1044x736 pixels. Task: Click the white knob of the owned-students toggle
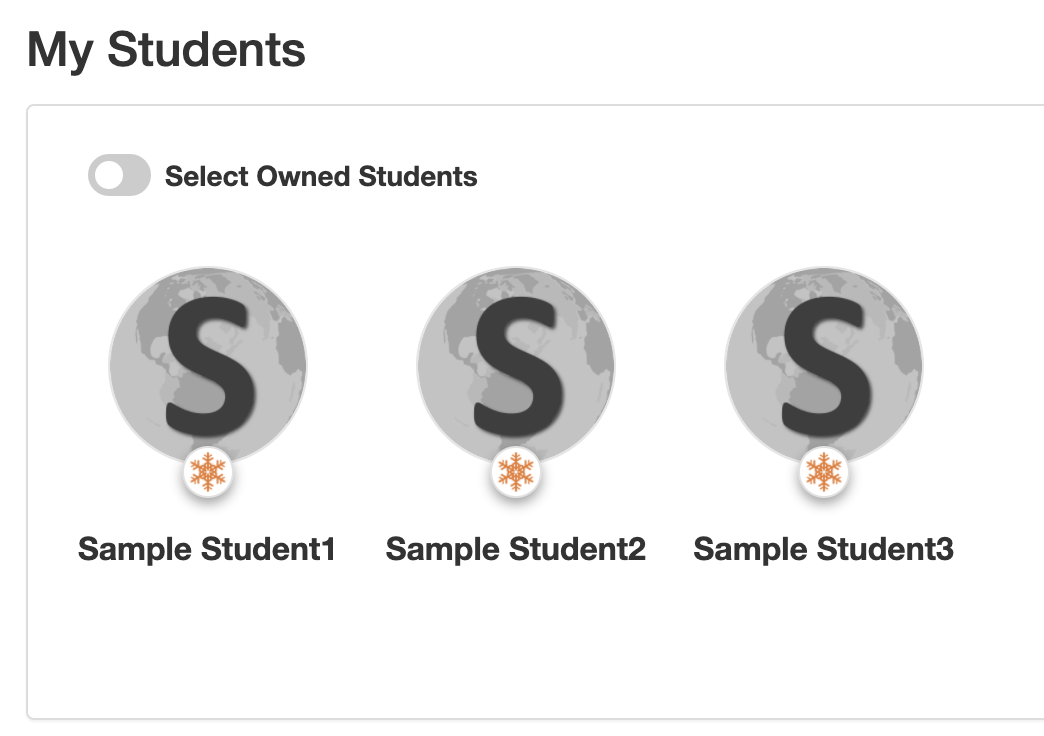pos(109,176)
